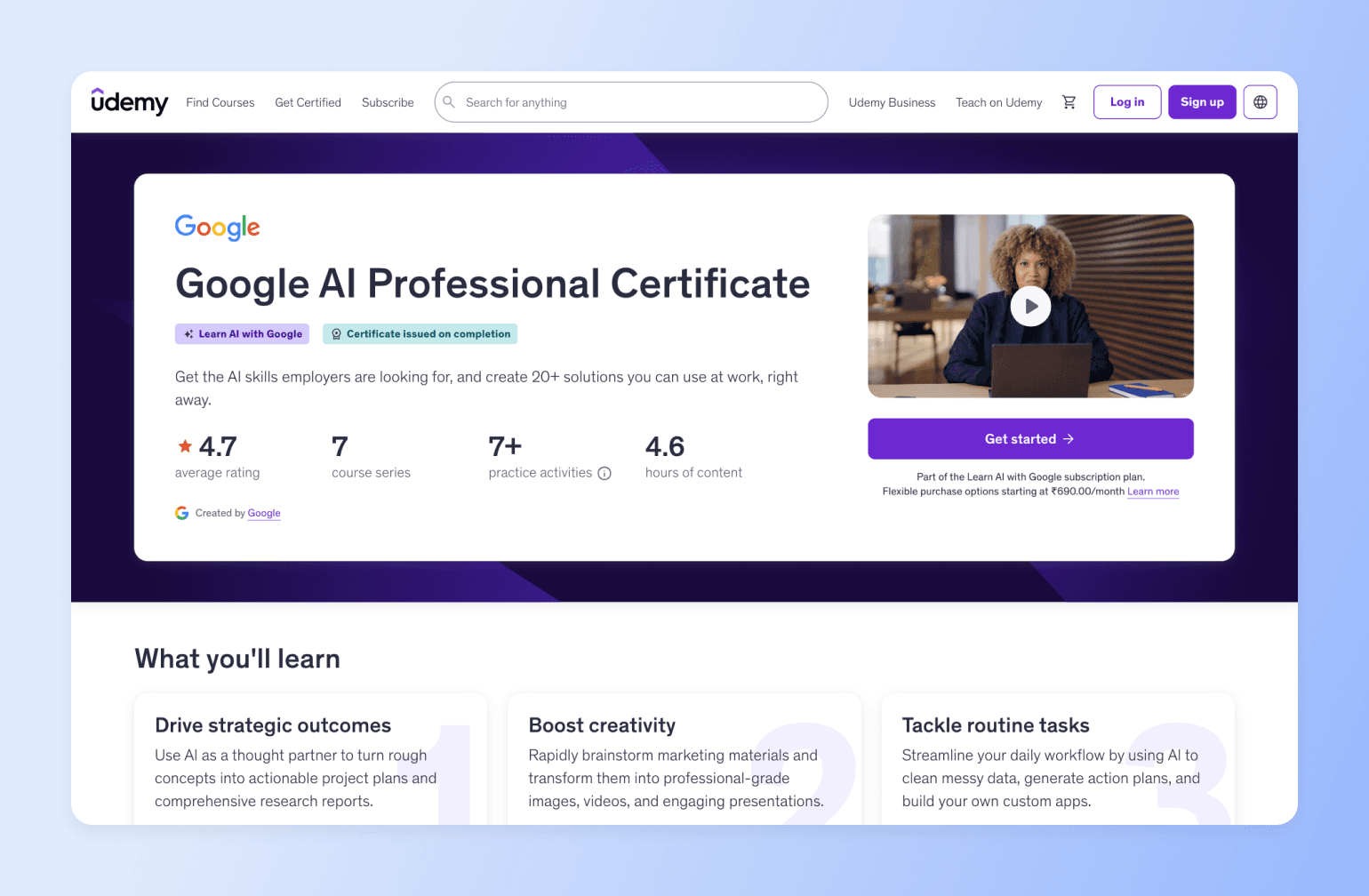Play the course preview video
Viewport: 1369px width, 896px height.
[1030, 306]
